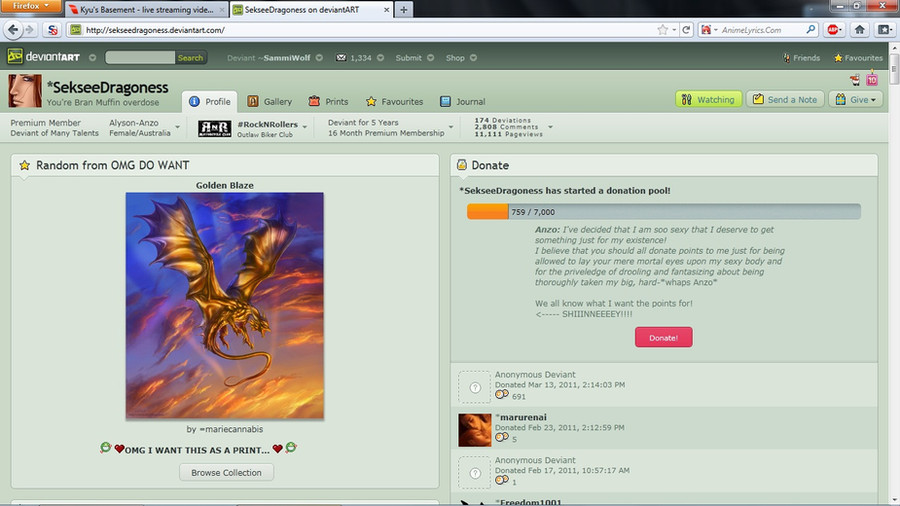
Task: Click the browser back arrow button
Action: point(14,30)
